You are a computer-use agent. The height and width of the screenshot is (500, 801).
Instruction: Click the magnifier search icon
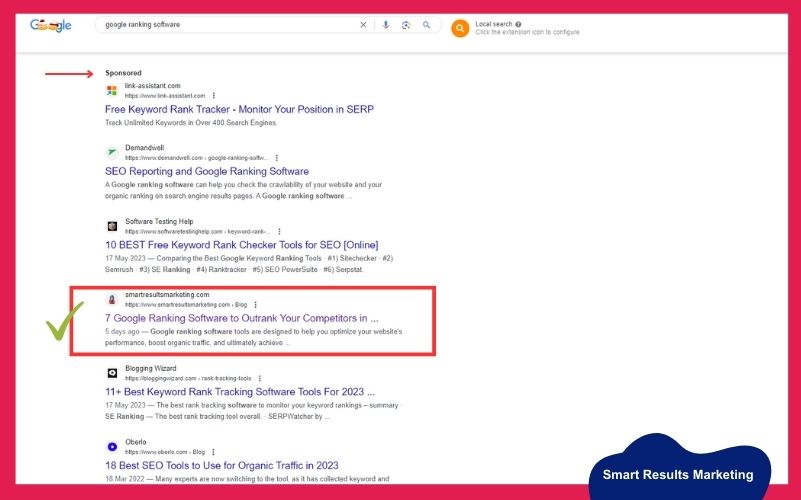(x=426, y=25)
